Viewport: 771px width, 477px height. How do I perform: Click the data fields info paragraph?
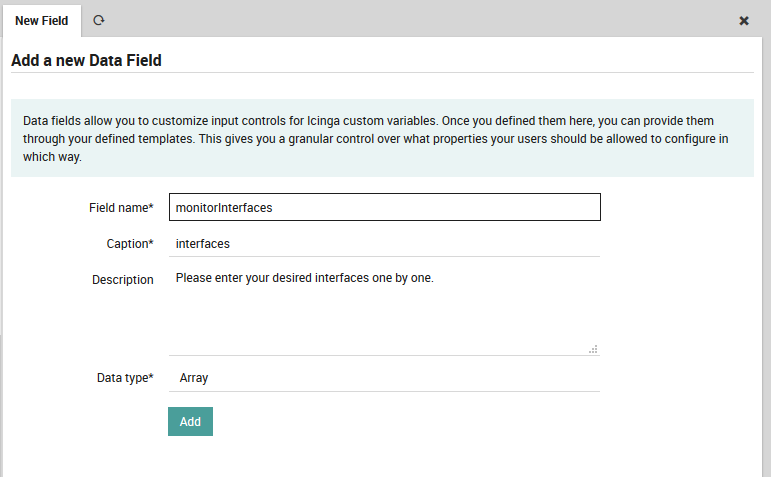380,138
